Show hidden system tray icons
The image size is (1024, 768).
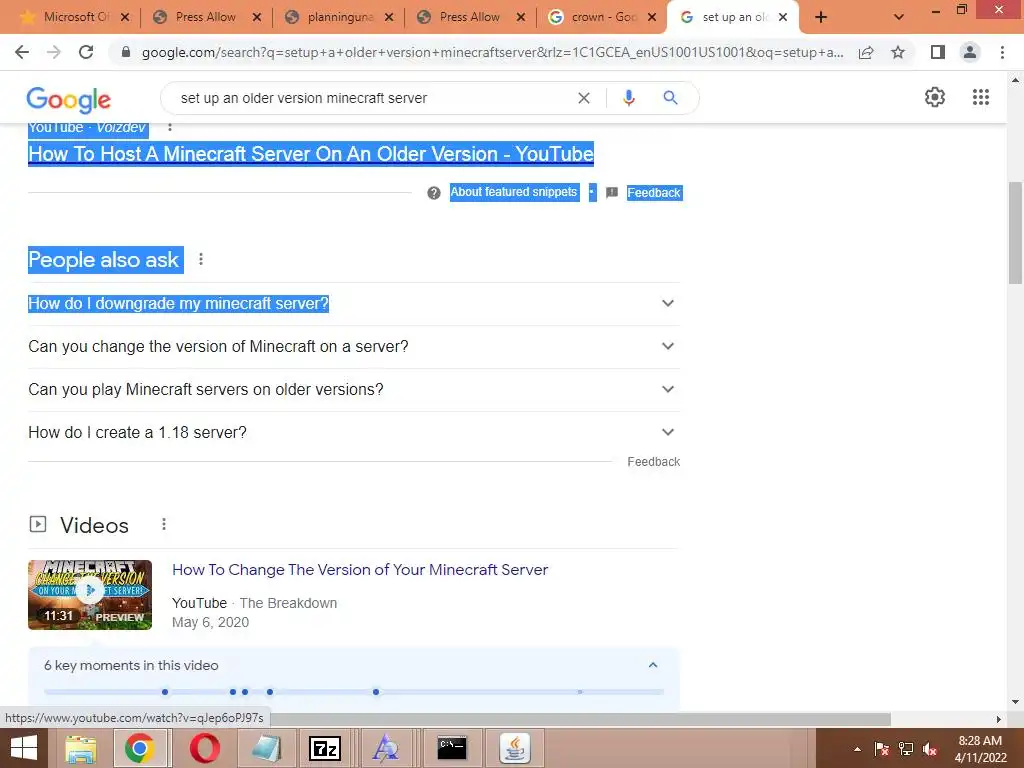(x=857, y=749)
